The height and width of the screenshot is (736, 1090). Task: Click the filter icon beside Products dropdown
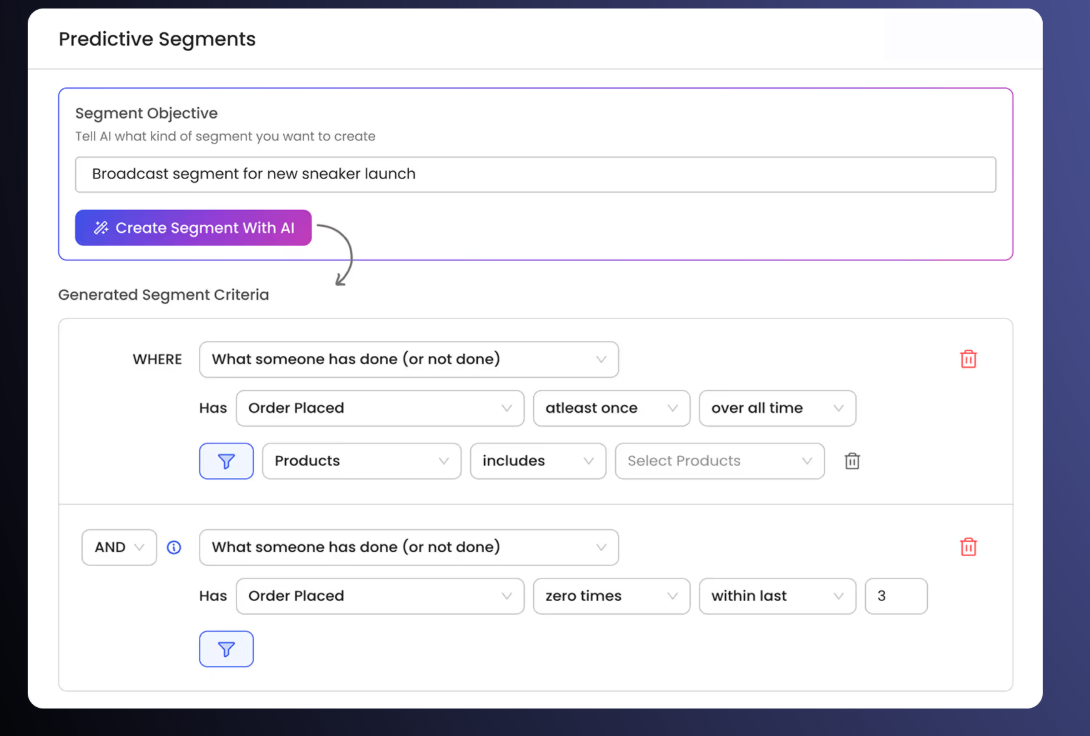pyautogui.click(x=226, y=461)
